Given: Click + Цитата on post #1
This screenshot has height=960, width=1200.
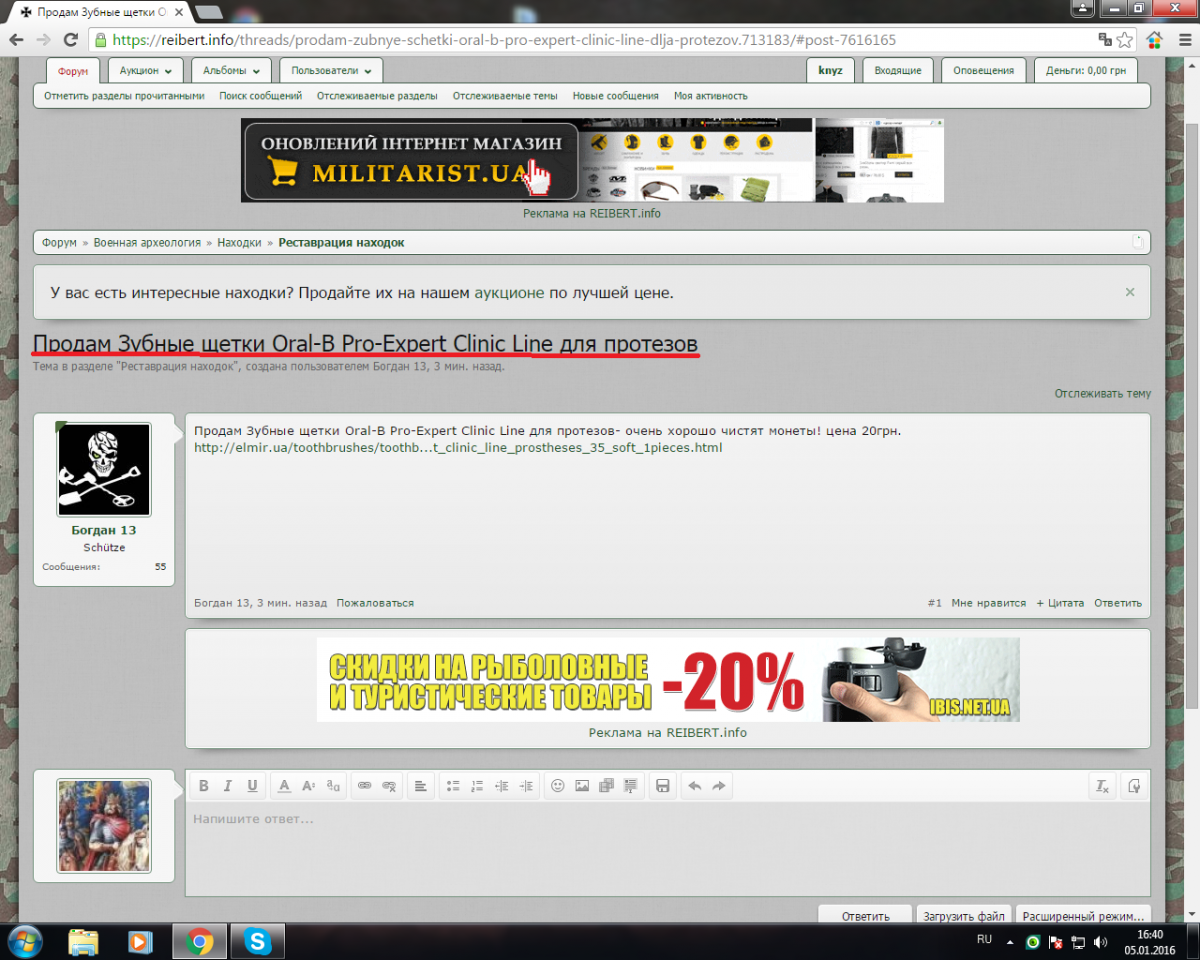Looking at the screenshot, I should pyautogui.click(x=1060, y=603).
